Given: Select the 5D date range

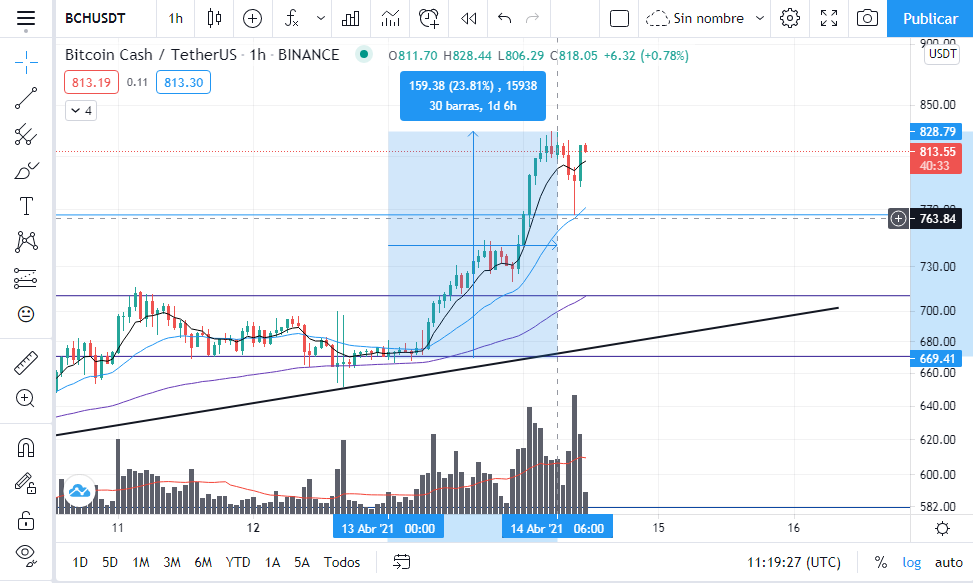Looking at the screenshot, I should [x=110, y=563].
